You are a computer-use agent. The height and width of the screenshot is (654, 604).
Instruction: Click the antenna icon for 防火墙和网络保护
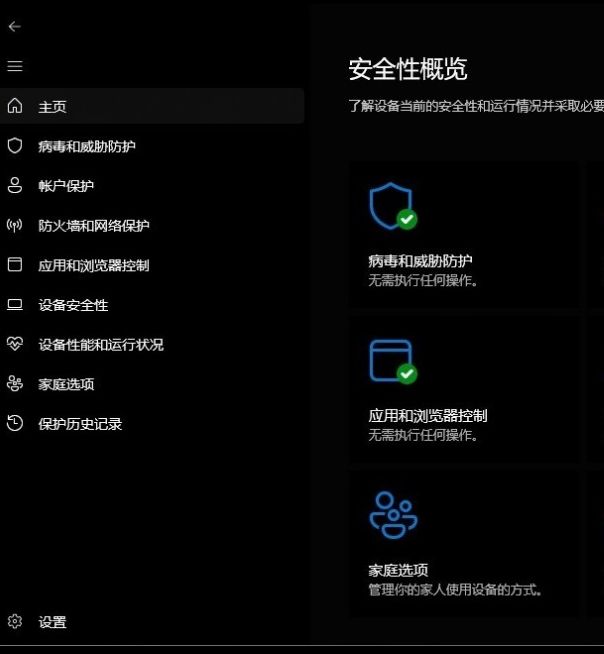tap(15, 225)
